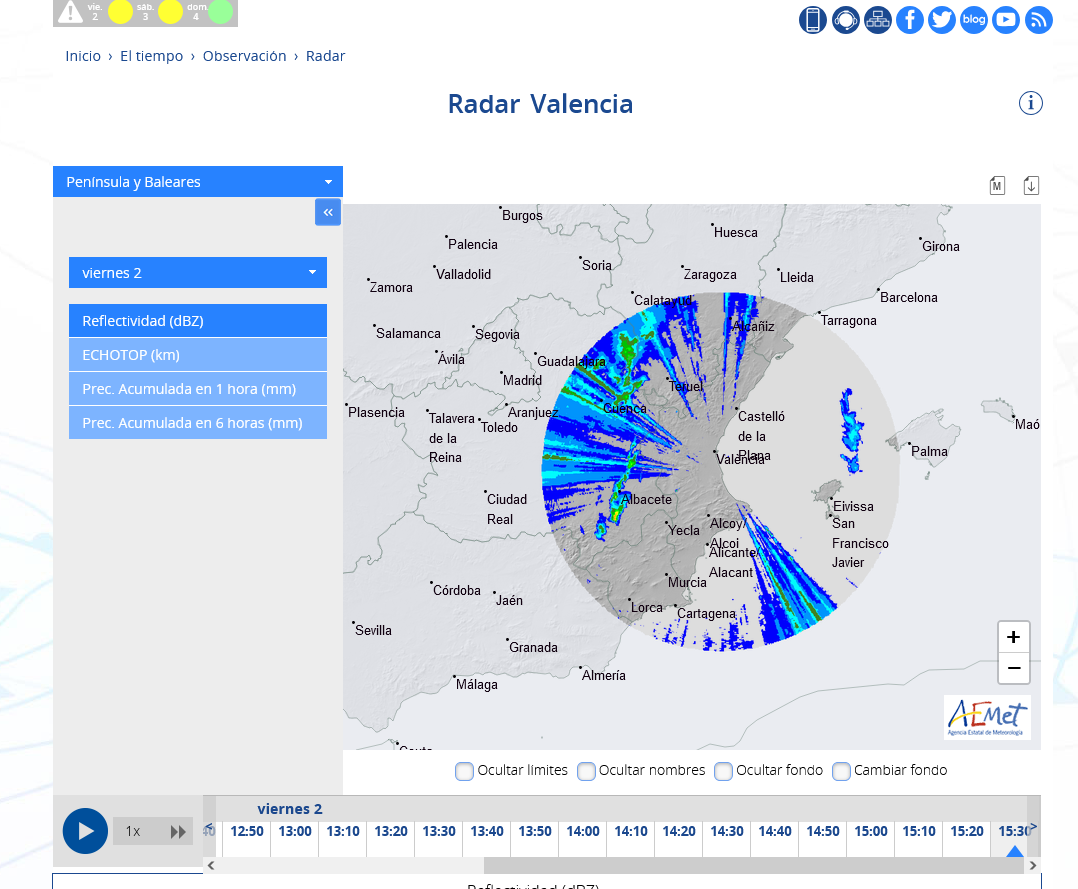
Task: Increase playback speed with fast-forward arrows
Action: pos(178,832)
